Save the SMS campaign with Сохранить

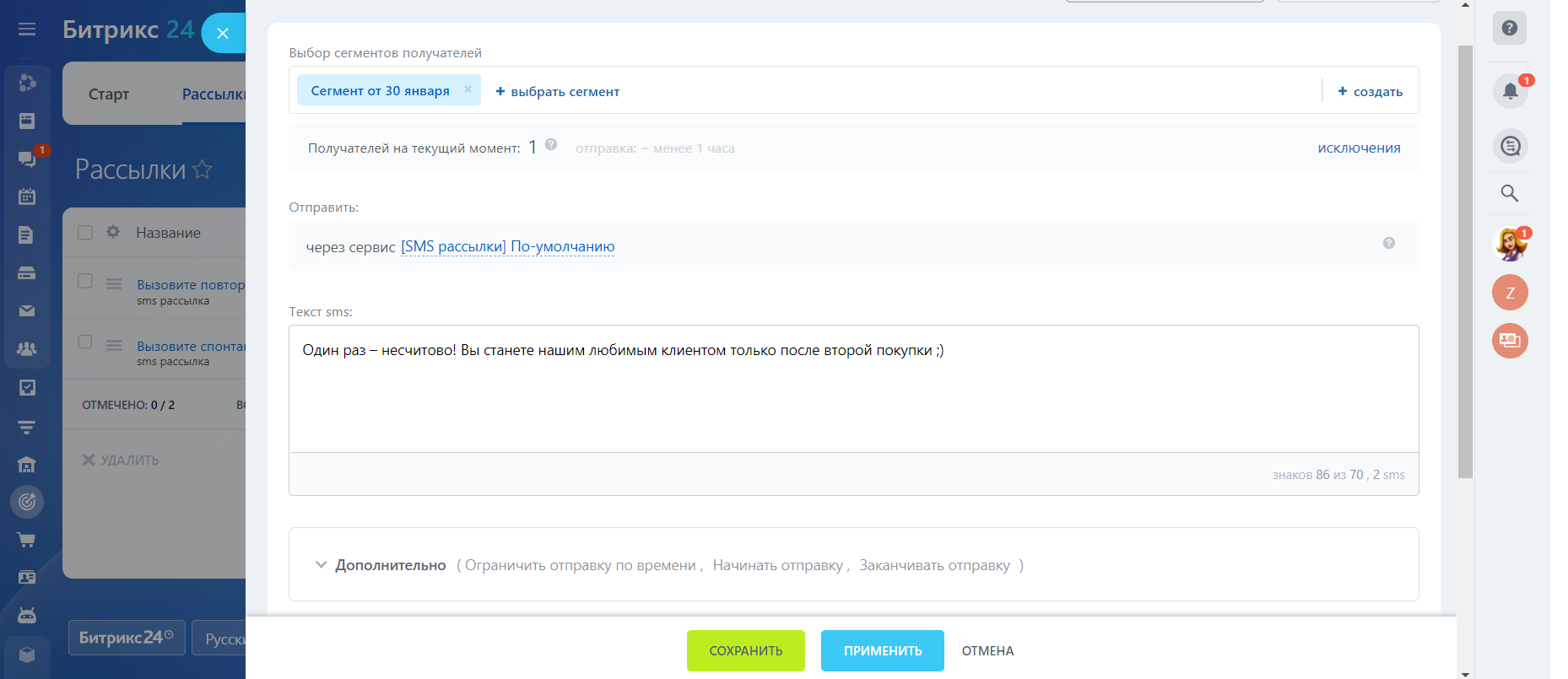(746, 650)
